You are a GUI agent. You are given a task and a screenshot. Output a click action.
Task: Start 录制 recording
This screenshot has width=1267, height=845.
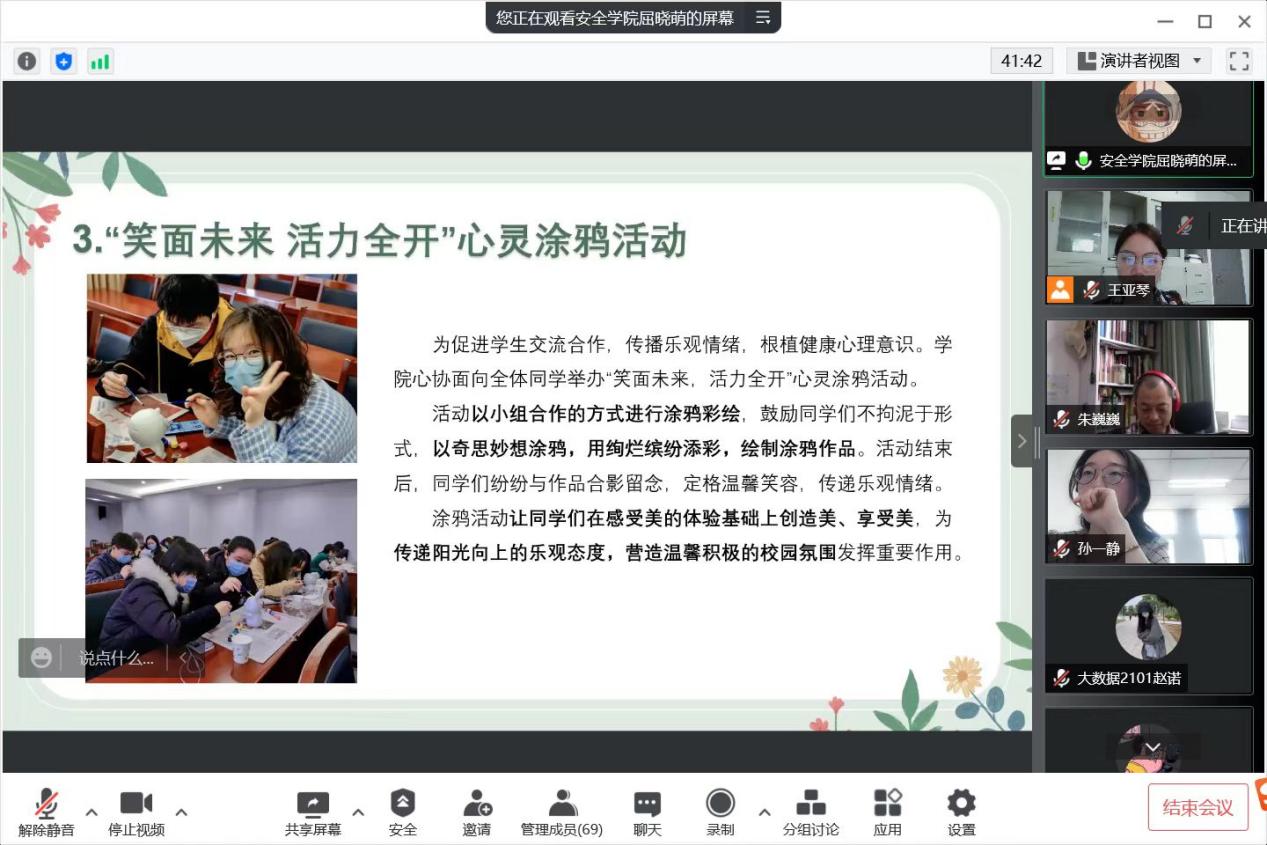(720, 813)
